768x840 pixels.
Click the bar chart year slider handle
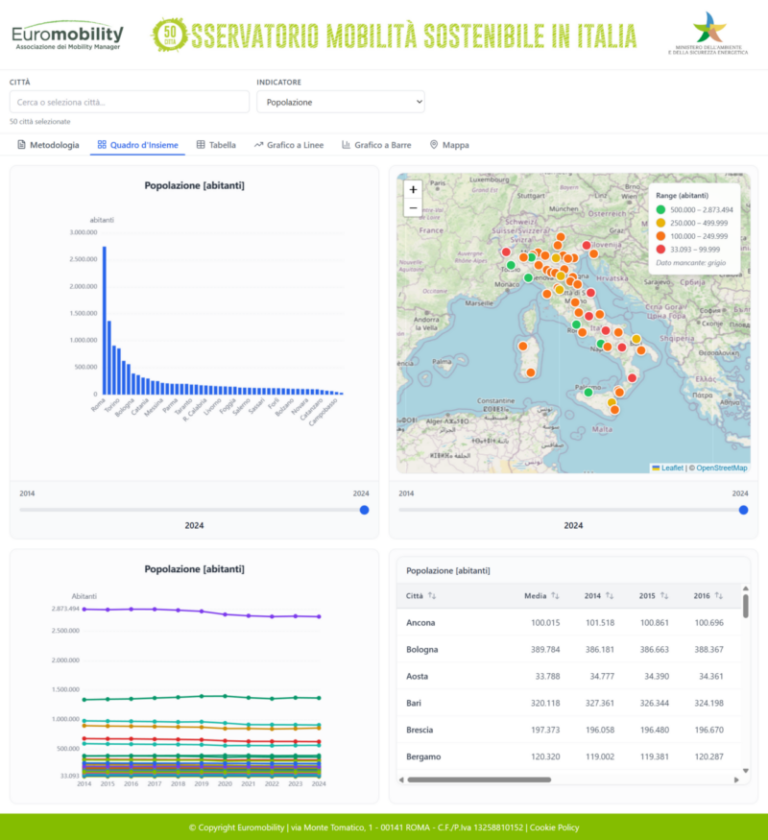tap(364, 510)
